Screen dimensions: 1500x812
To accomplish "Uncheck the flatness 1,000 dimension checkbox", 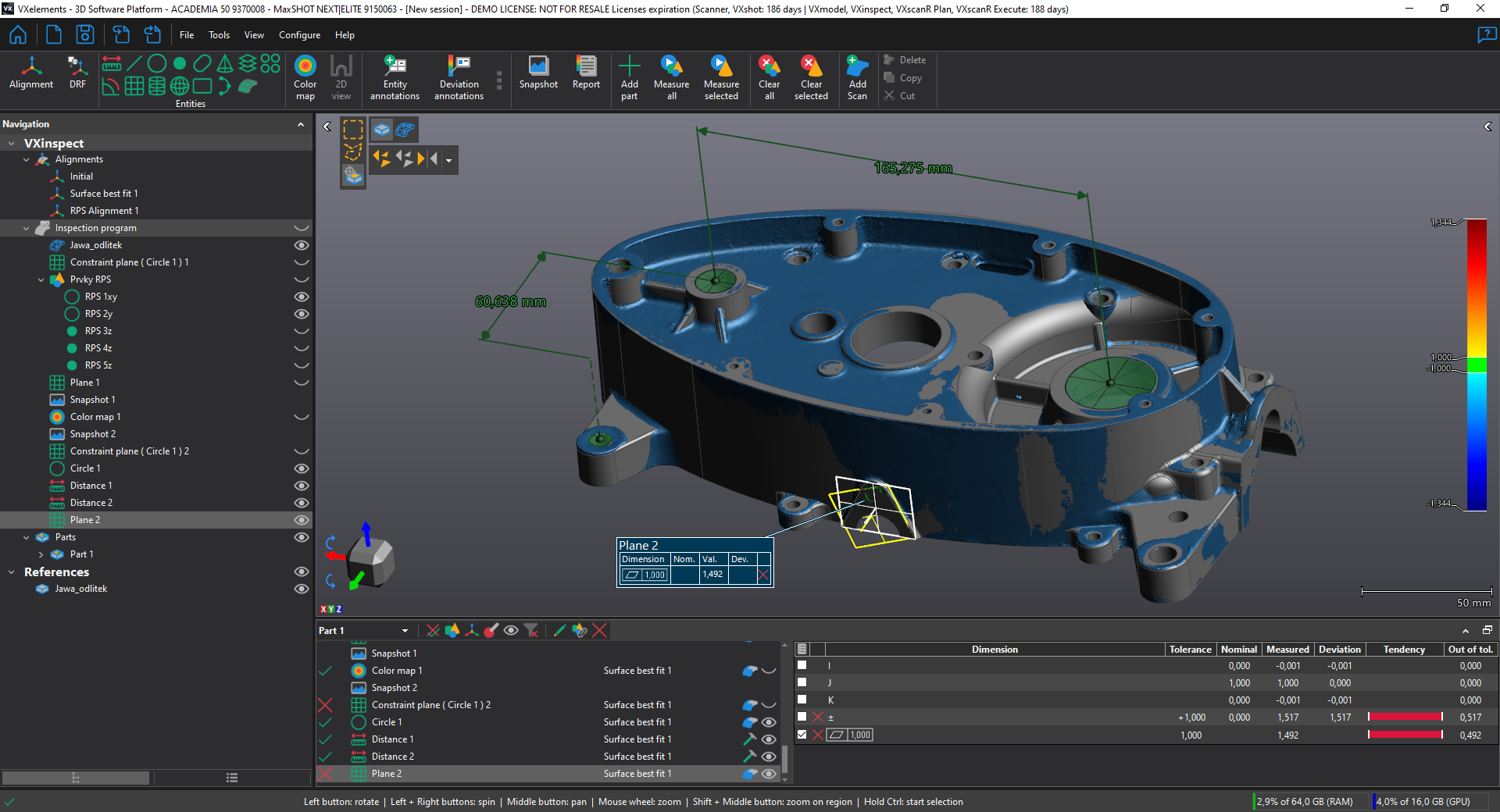I will click(802, 735).
